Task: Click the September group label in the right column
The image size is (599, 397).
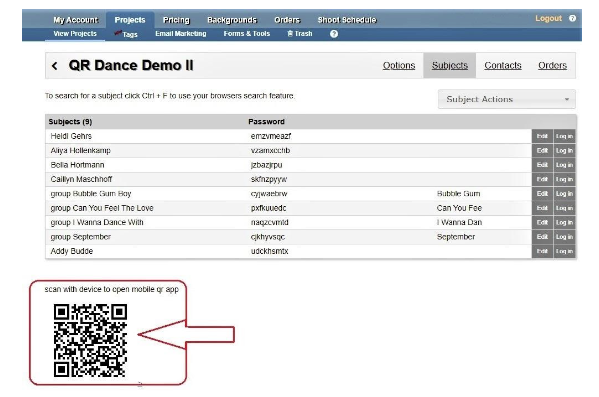Action: tap(456, 237)
